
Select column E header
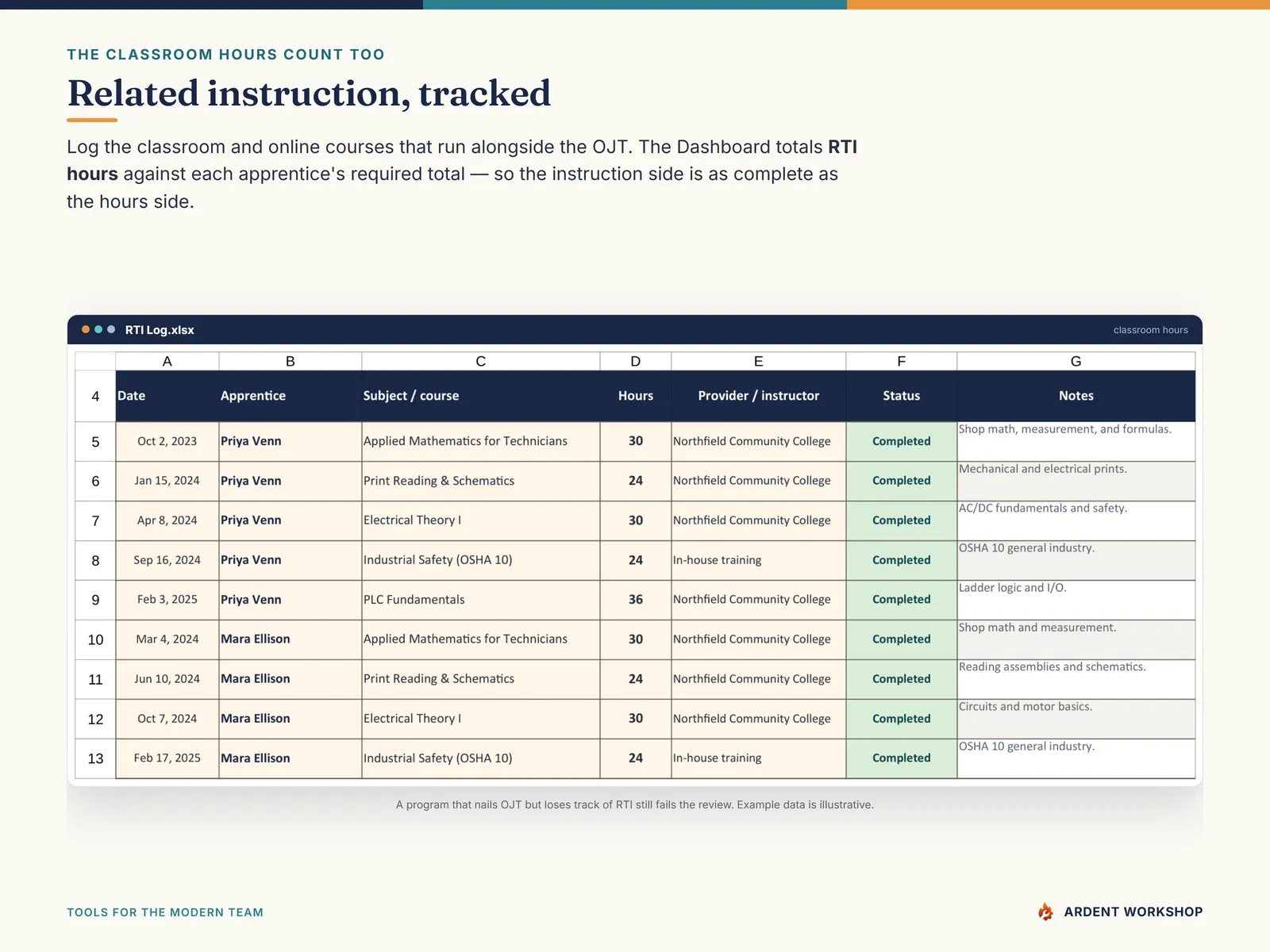(759, 361)
